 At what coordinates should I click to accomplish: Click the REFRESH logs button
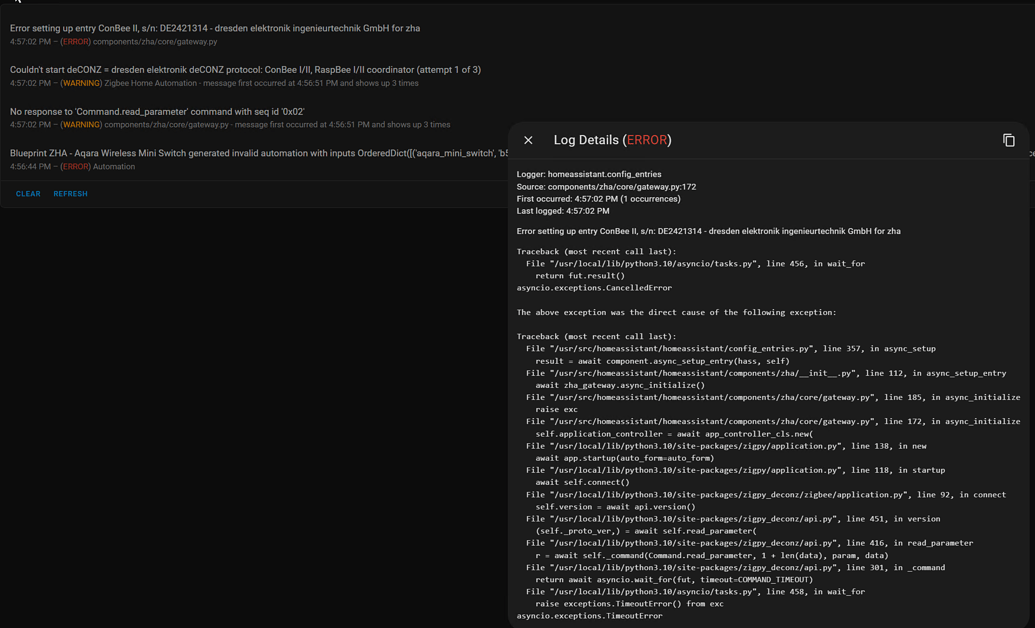click(x=70, y=193)
